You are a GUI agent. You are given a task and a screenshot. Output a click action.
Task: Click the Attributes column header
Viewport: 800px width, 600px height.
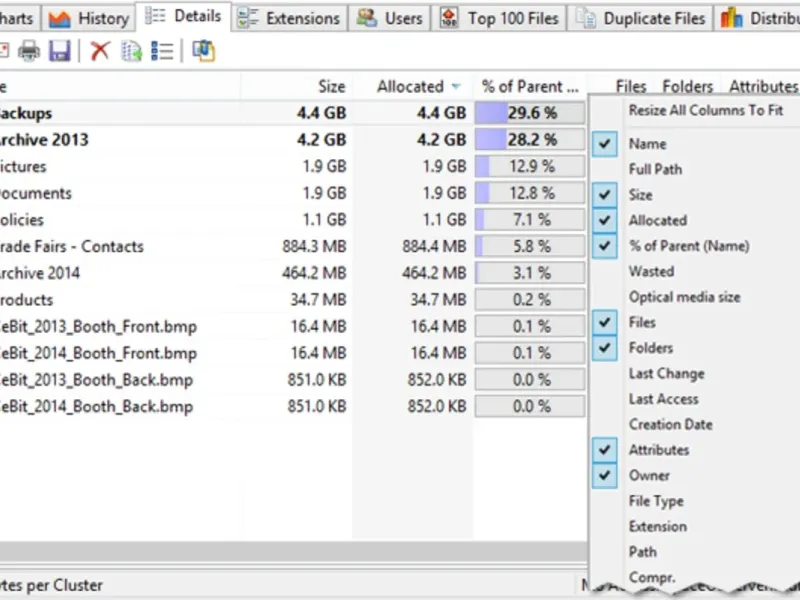[763, 86]
